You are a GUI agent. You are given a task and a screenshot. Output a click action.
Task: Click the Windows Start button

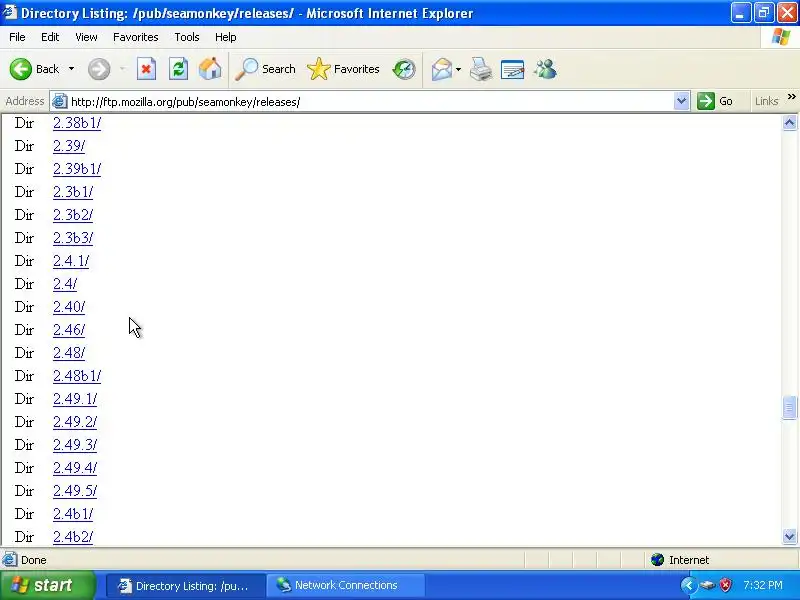point(48,585)
